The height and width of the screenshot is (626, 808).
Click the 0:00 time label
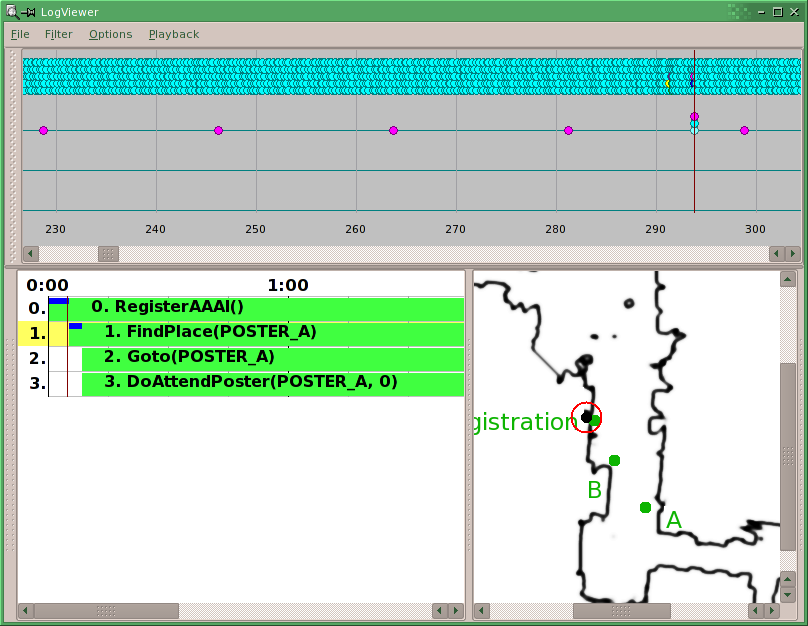click(x=47, y=285)
